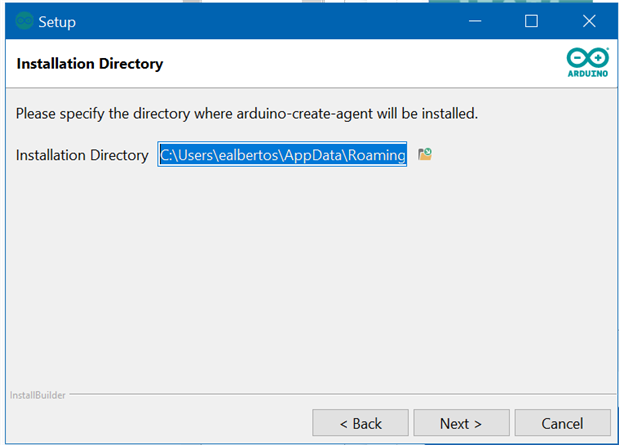Viewport: 619px width, 445px height.
Task: Click the Setup window icon in title bar
Action: click(24, 21)
